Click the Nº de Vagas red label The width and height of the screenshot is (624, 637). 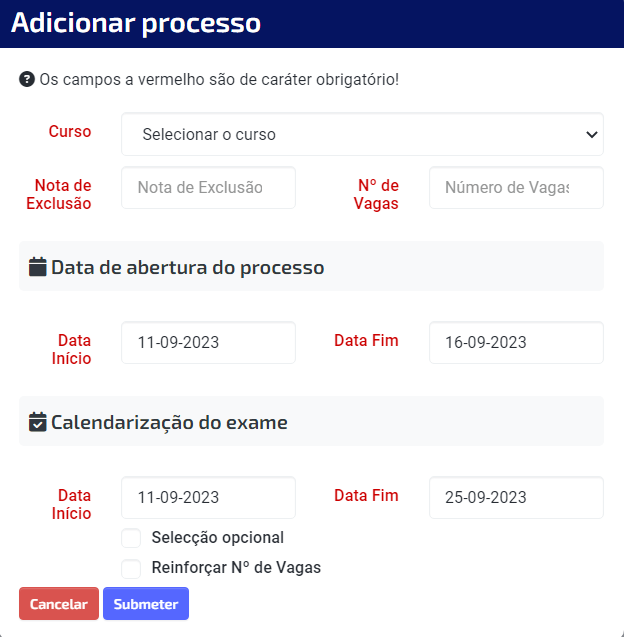coord(376,194)
